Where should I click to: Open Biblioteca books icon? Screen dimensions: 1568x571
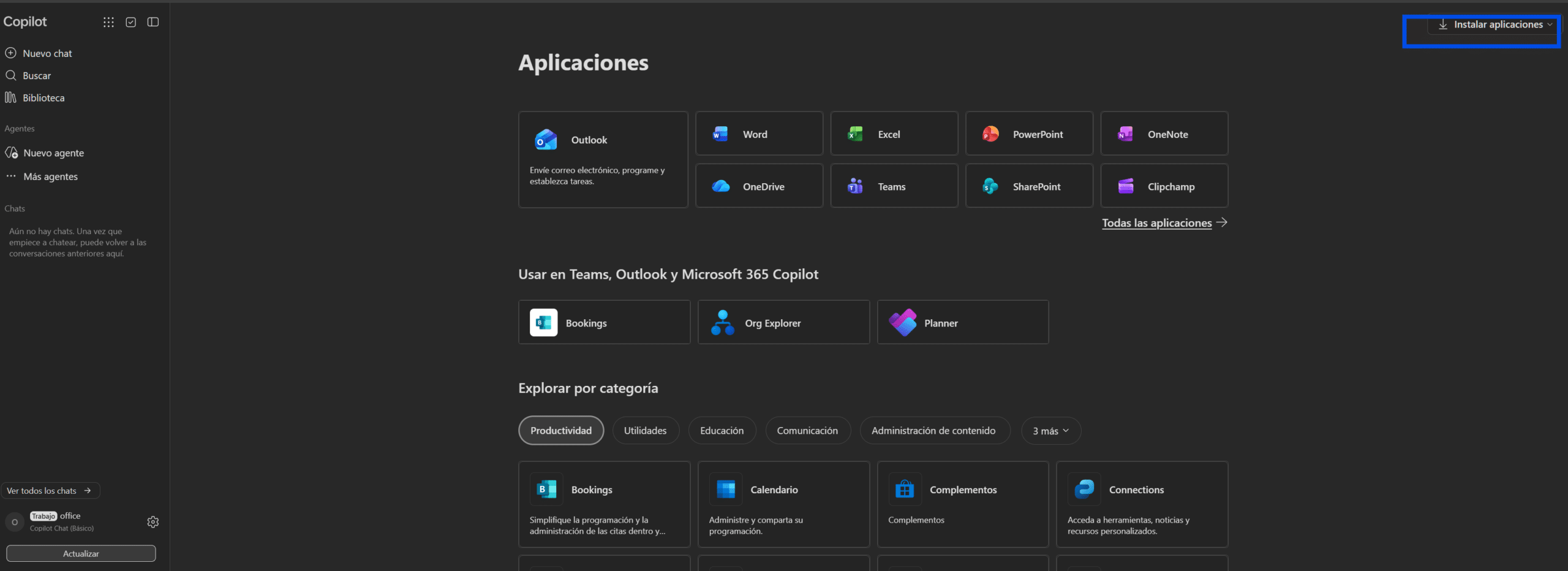tap(10, 97)
